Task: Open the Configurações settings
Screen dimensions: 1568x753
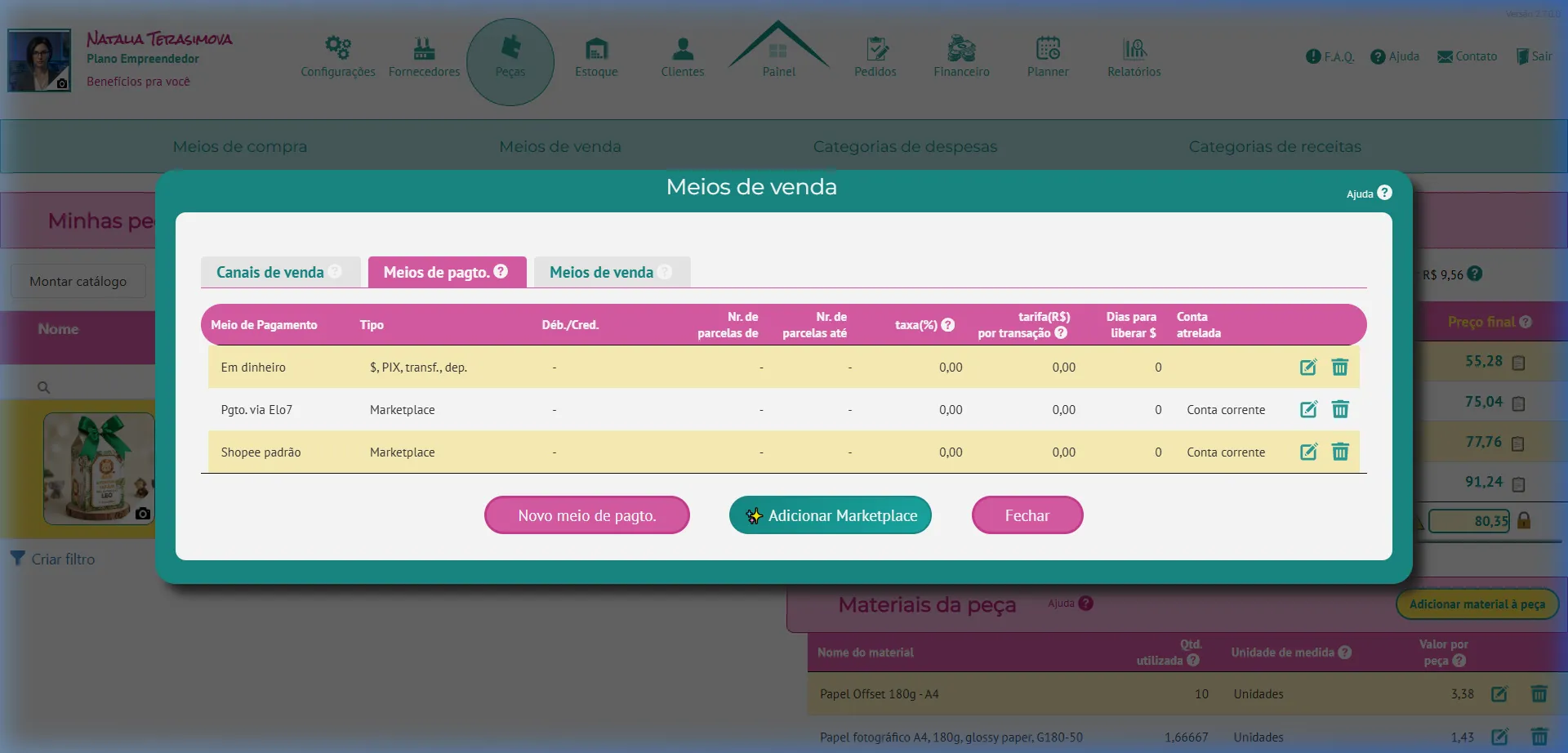Action: (x=337, y=56)
